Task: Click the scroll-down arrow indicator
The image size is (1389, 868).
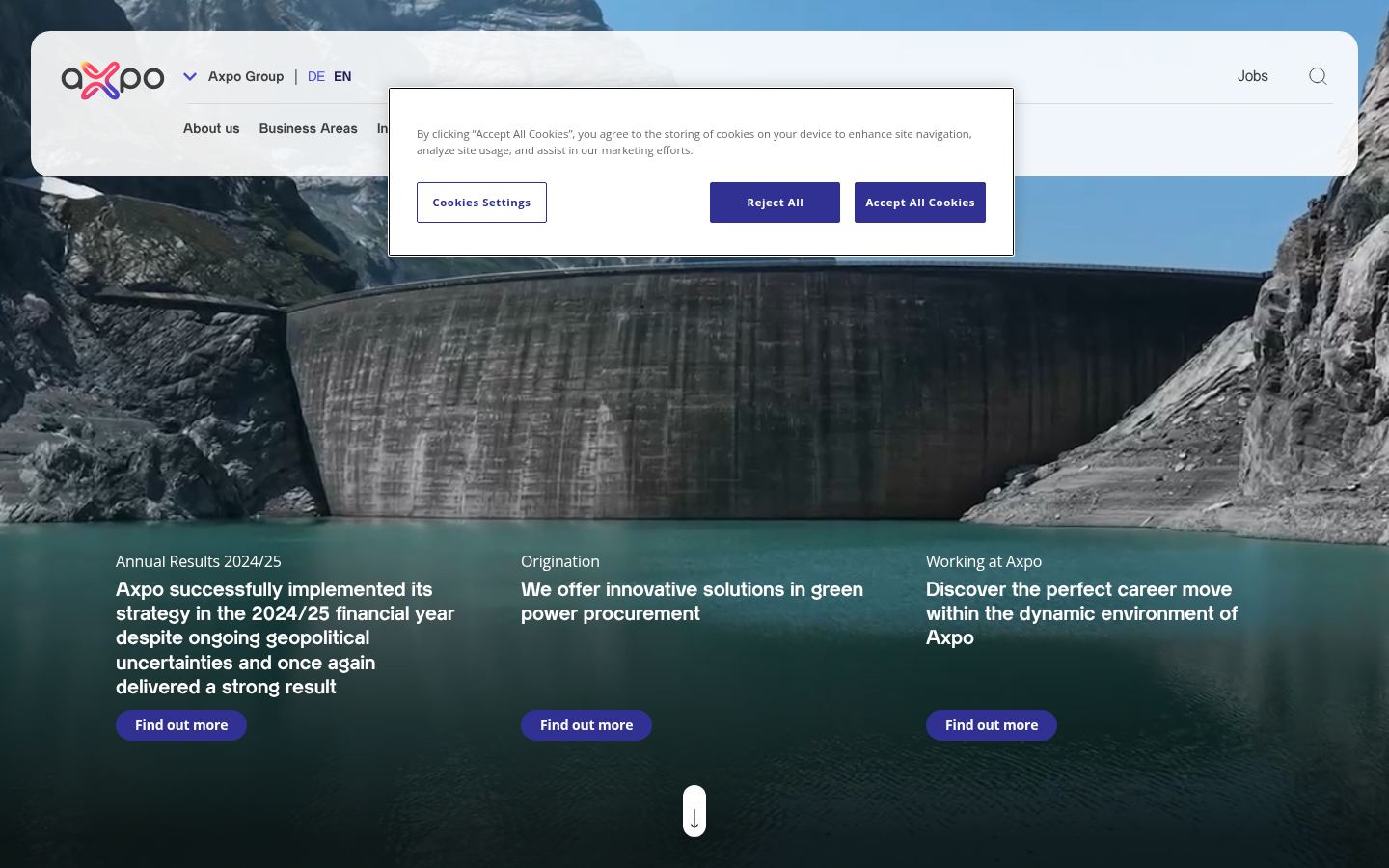Action: (694, 811)
